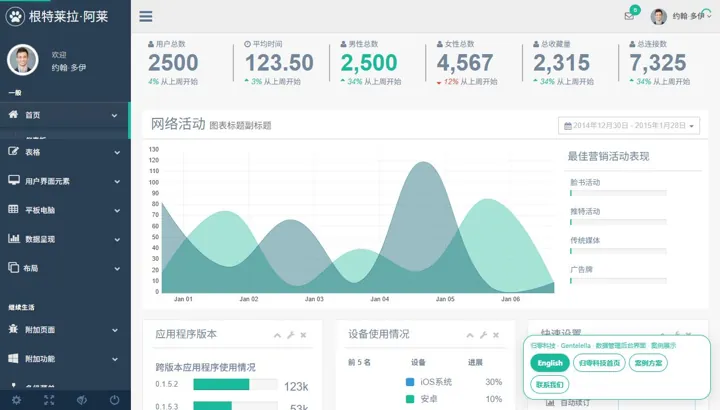
Task: Click the user icon next to 用户总数
Action: (151, 44)
